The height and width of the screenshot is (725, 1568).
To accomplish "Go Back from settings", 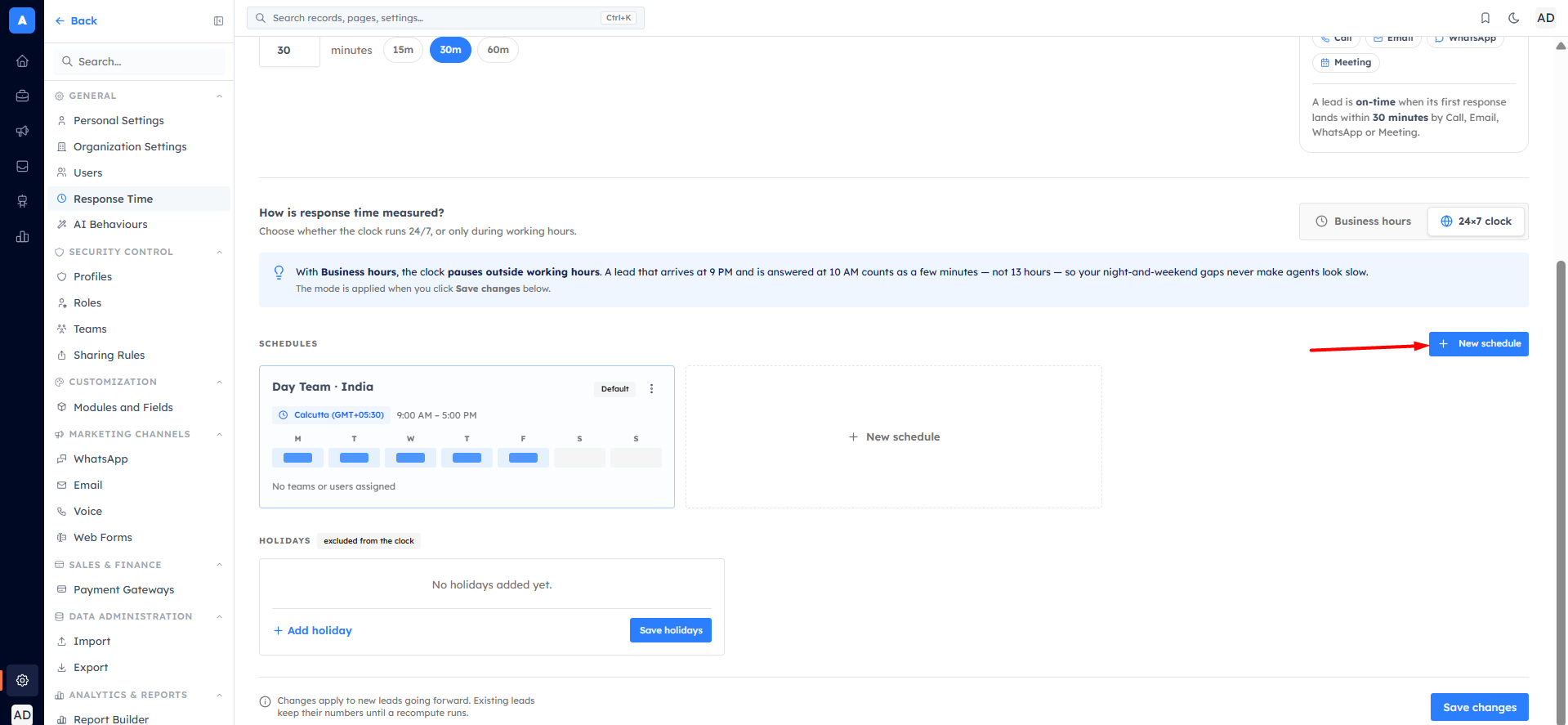I will [x=76, y=21].
